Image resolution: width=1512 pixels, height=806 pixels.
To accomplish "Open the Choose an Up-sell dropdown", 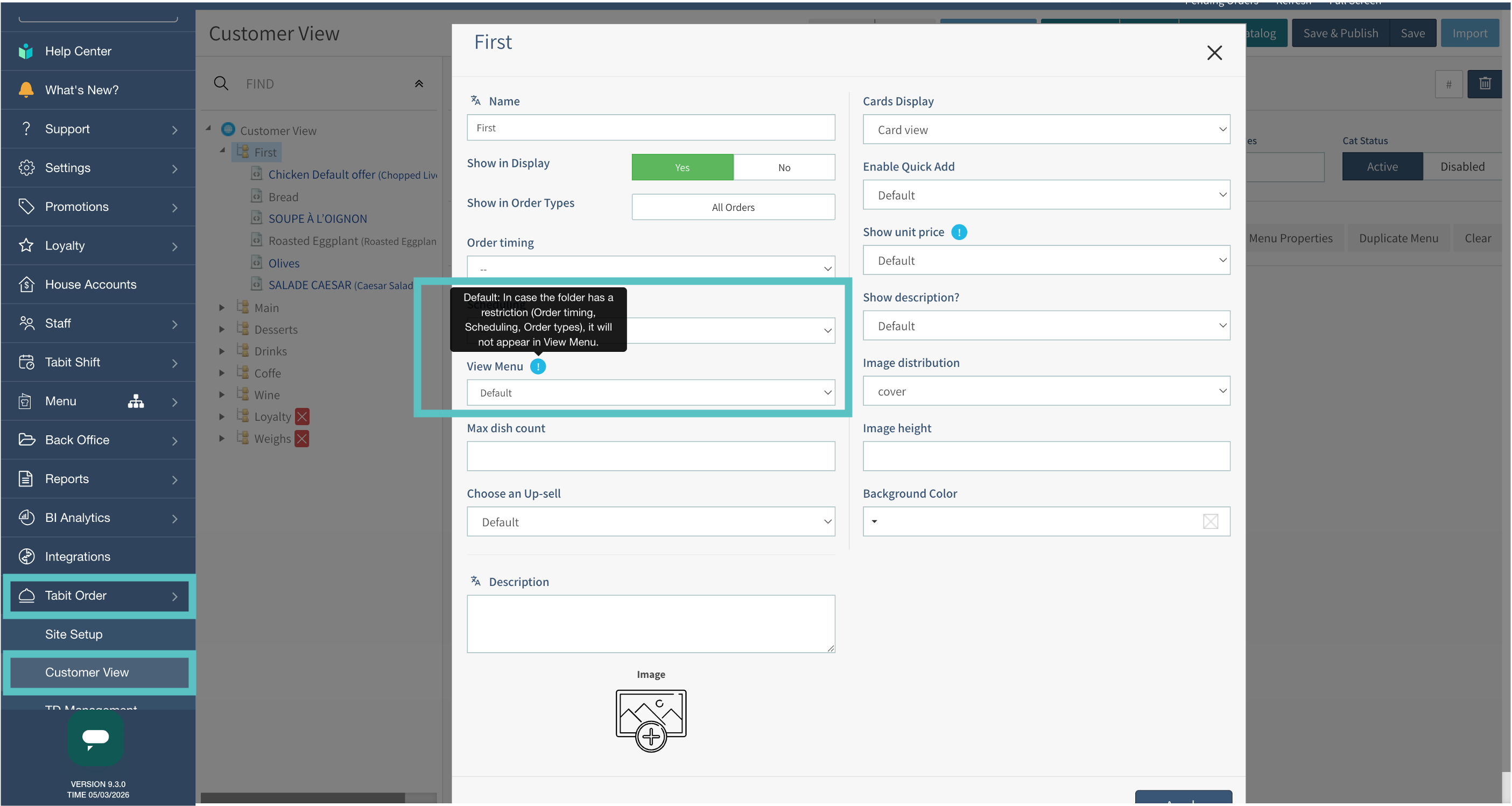I will 651,521.
